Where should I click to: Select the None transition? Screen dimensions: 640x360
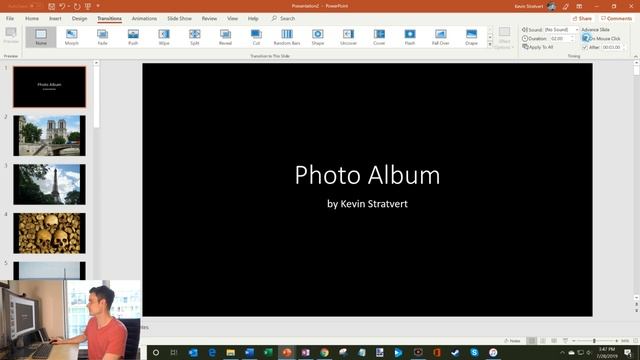pyautogui.click(x=41, y=37)
